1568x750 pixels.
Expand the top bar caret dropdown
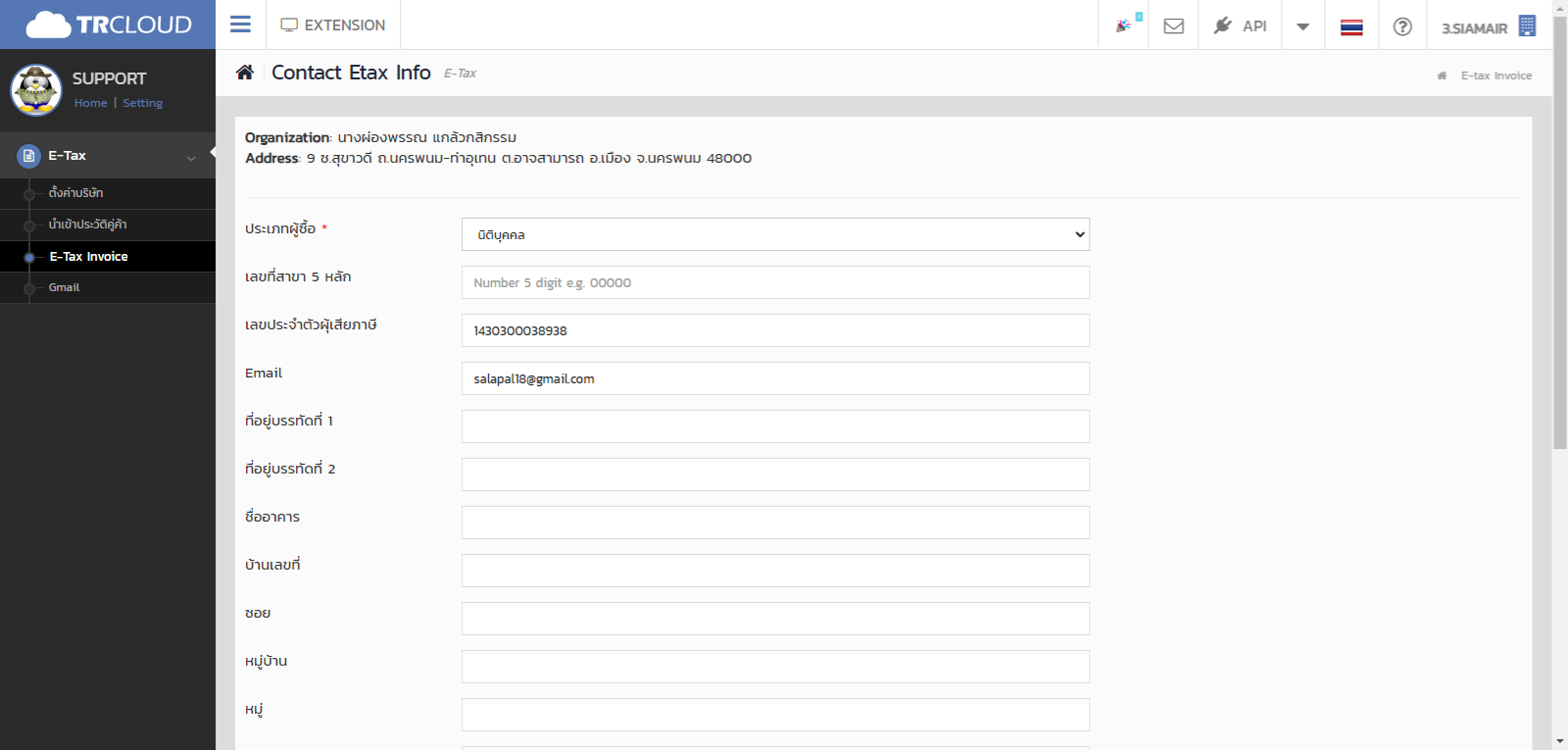[x=1302, y=26]
